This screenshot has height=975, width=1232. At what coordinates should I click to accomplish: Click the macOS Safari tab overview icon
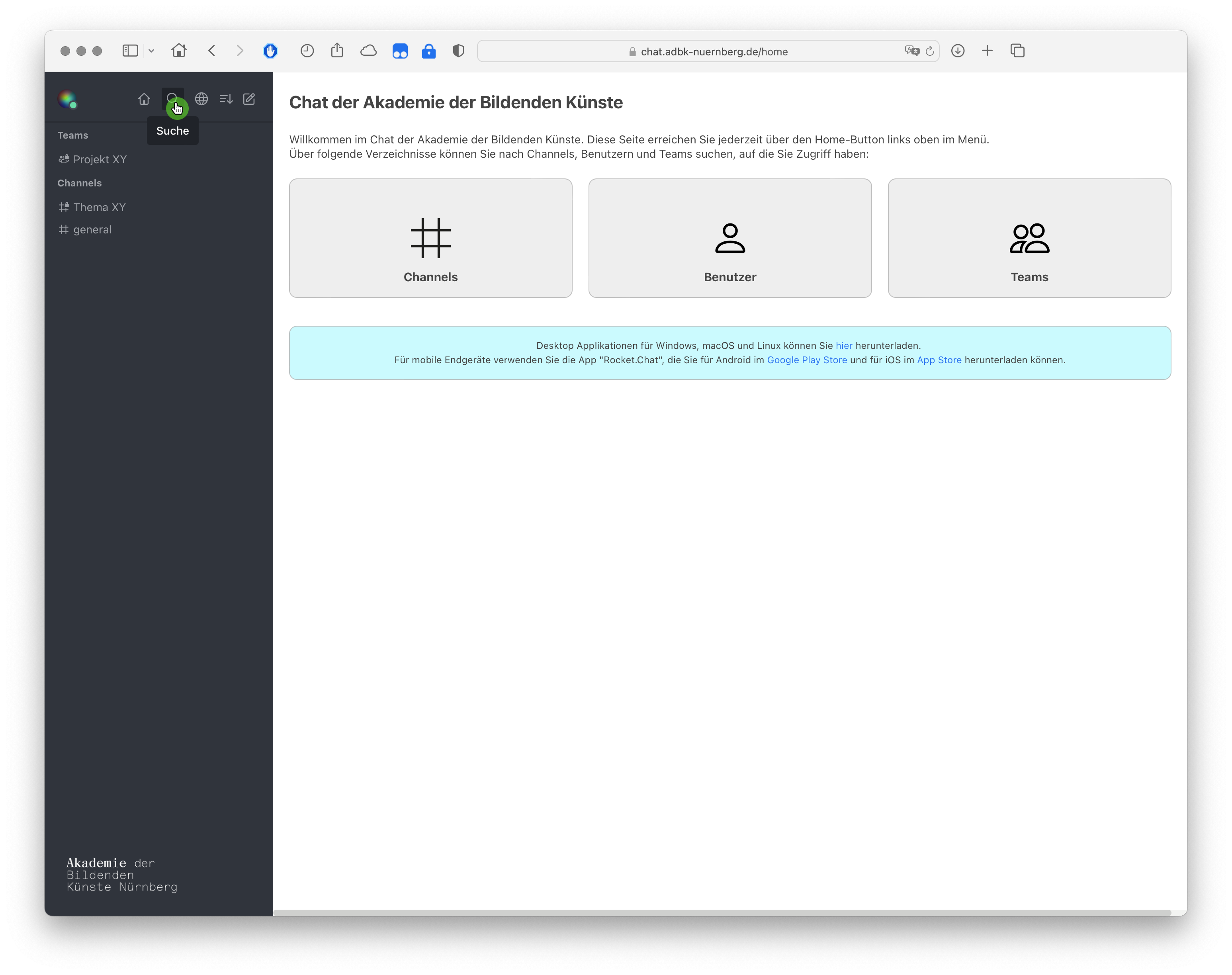point(1018,50)
